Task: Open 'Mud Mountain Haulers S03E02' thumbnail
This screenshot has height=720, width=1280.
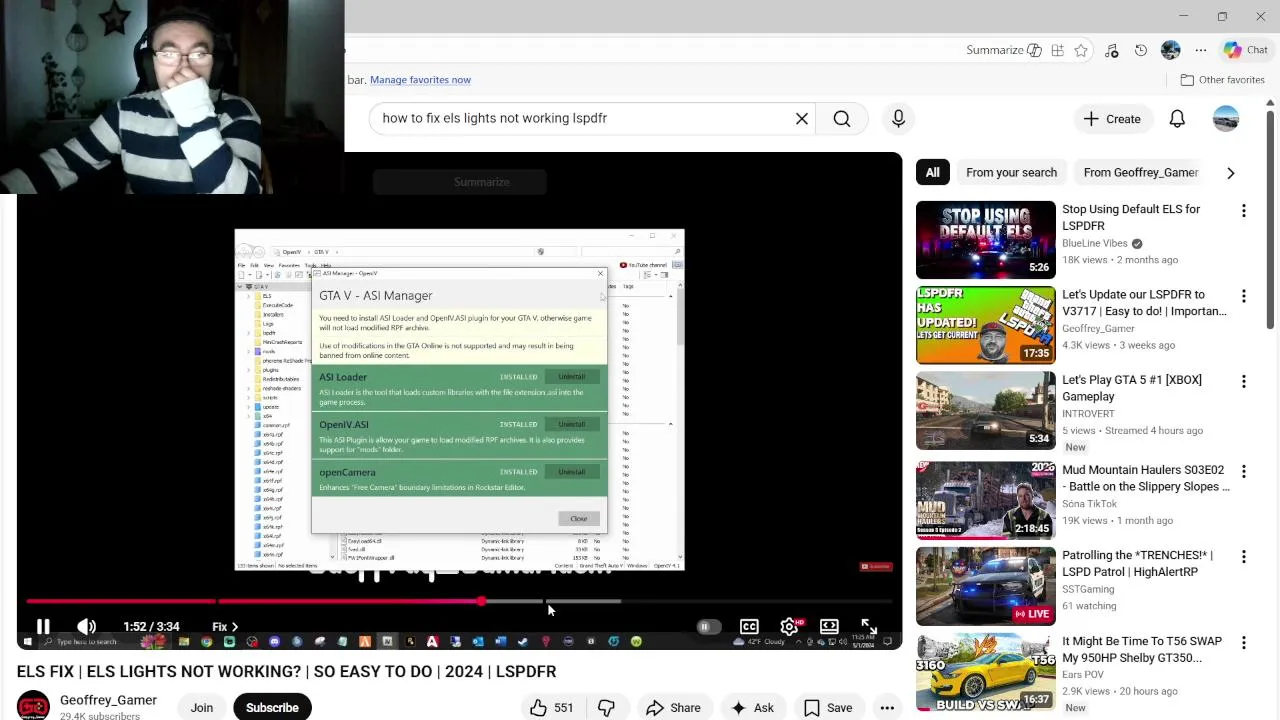Action: coord(985,500)
